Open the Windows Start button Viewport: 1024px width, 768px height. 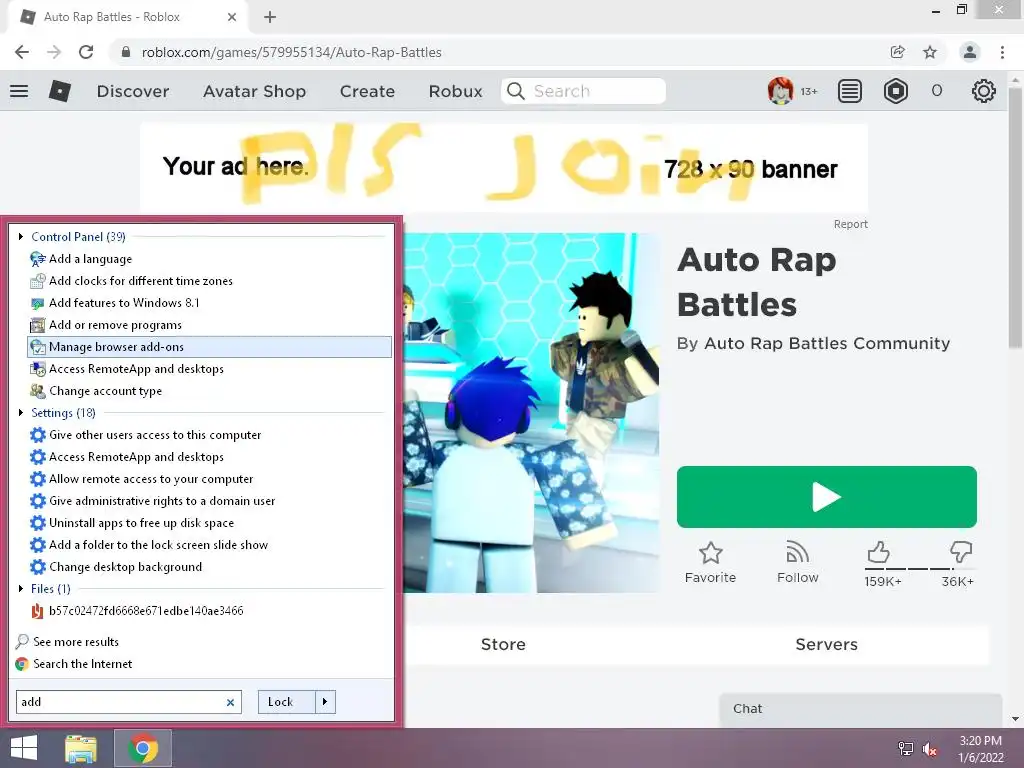[x=24, y=748]
